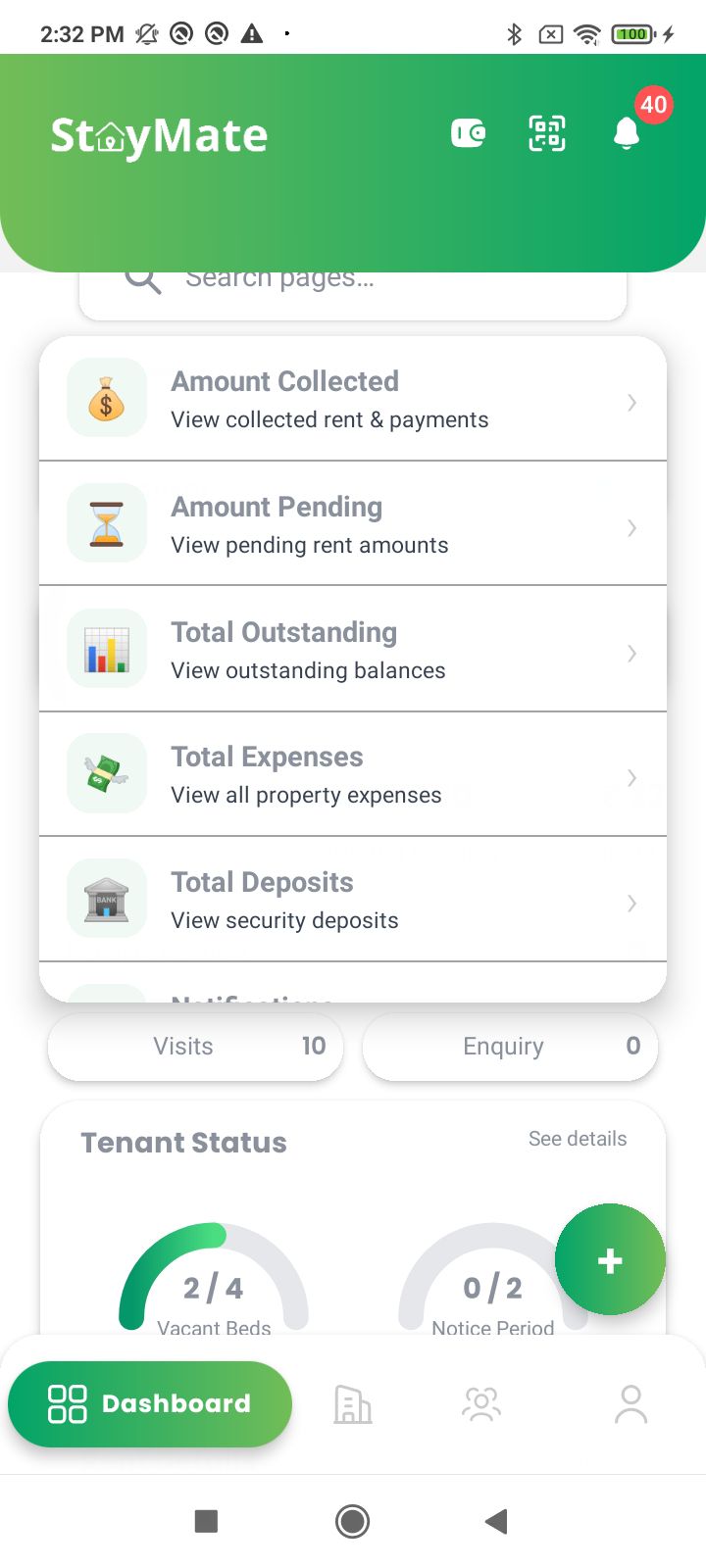
Task: Open the Visits count card
Action: click(195, 1047)
